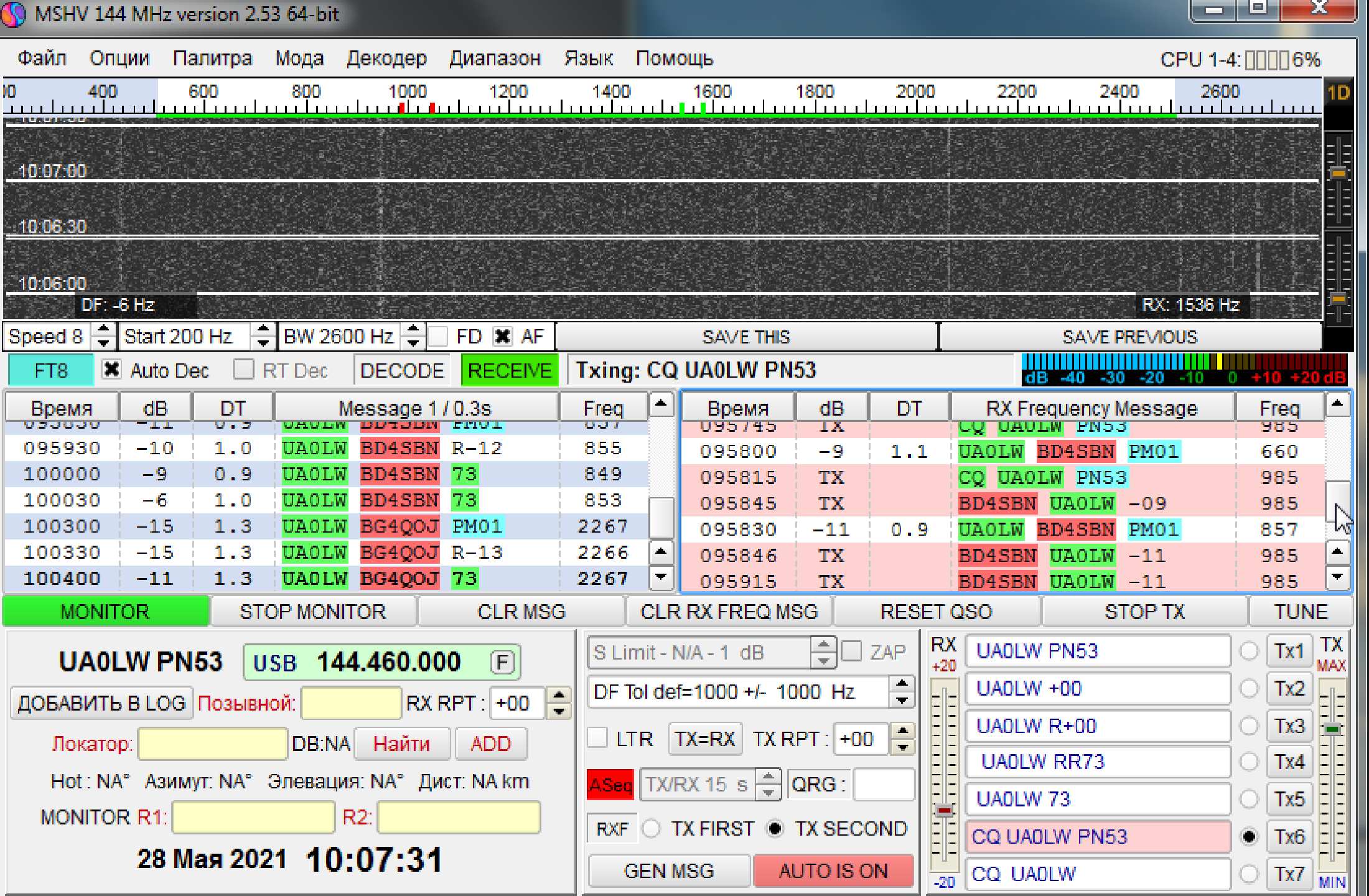Decrease the Start 200 Hz spinner value
This screenshot has width=1369, height=896.
pos(263,343)
